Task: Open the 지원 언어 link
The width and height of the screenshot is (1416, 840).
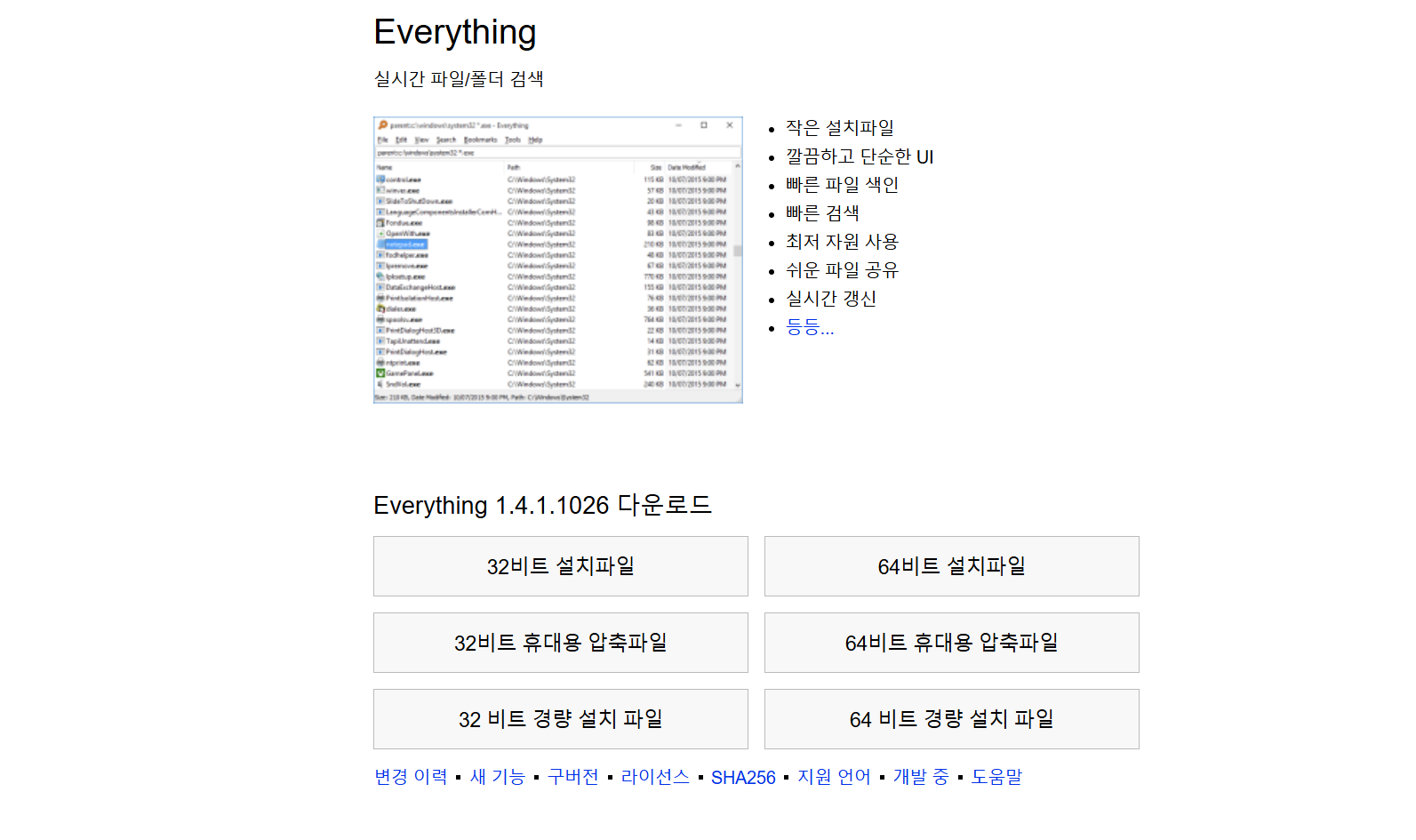Action: coord(834,777)
